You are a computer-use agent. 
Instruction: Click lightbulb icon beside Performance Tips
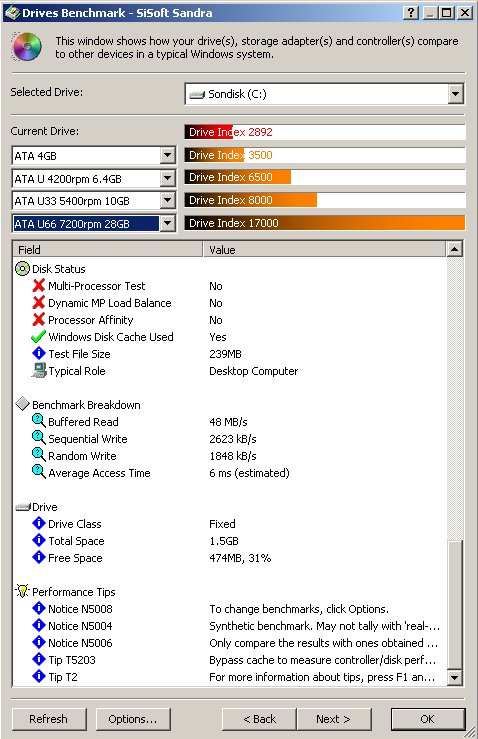[22, 591]
